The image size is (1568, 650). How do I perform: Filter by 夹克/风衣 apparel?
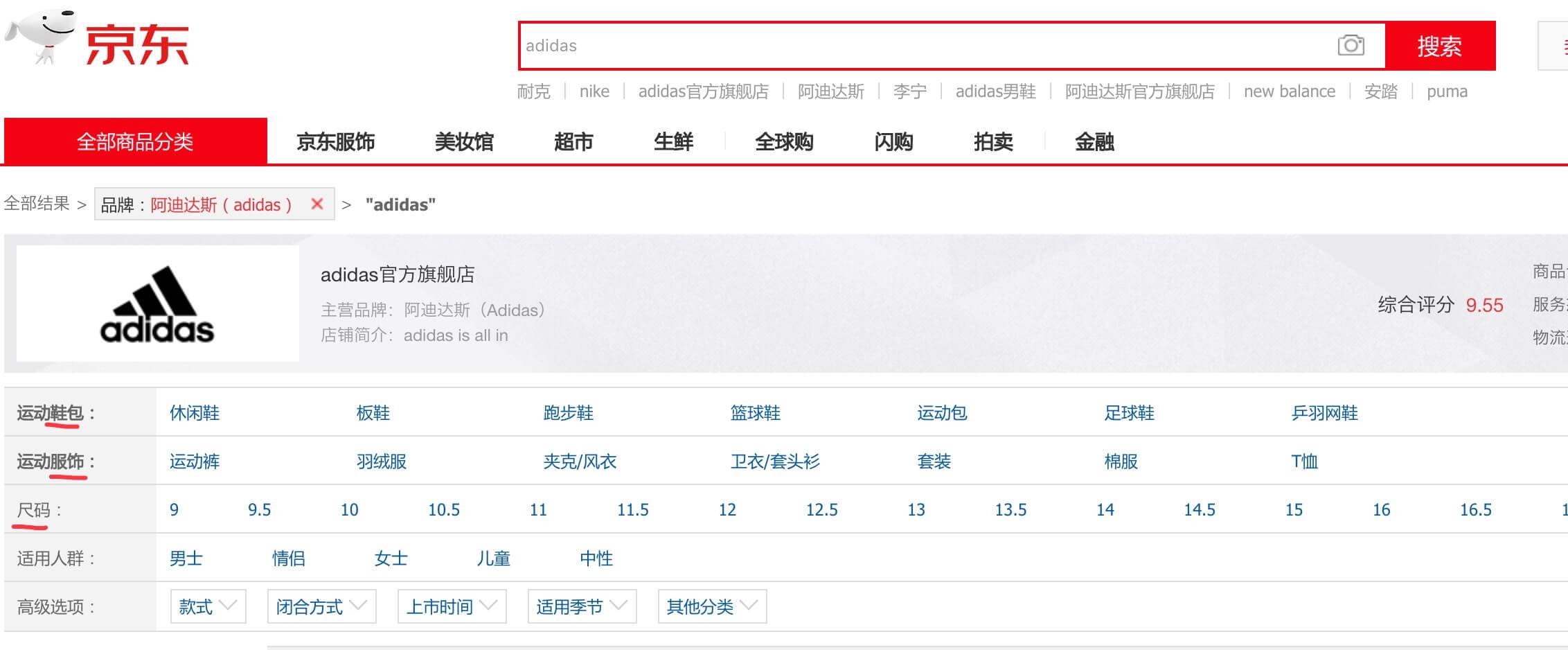[x=580, y=462]
